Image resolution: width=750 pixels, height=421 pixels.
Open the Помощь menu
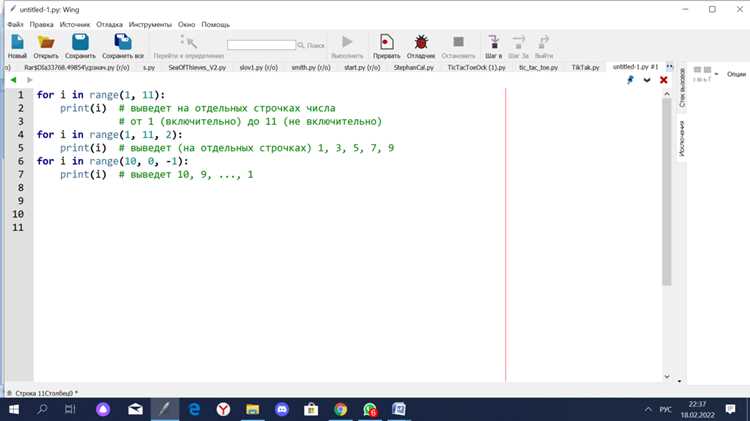[x=215, y=24]
